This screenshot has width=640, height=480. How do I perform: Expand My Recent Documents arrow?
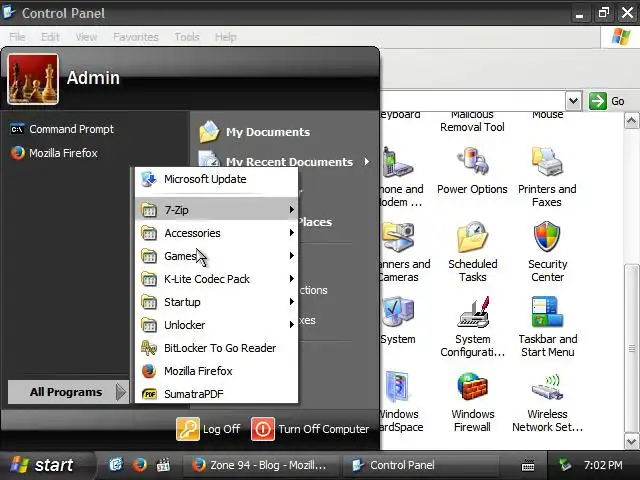click(x=367, y=162)
